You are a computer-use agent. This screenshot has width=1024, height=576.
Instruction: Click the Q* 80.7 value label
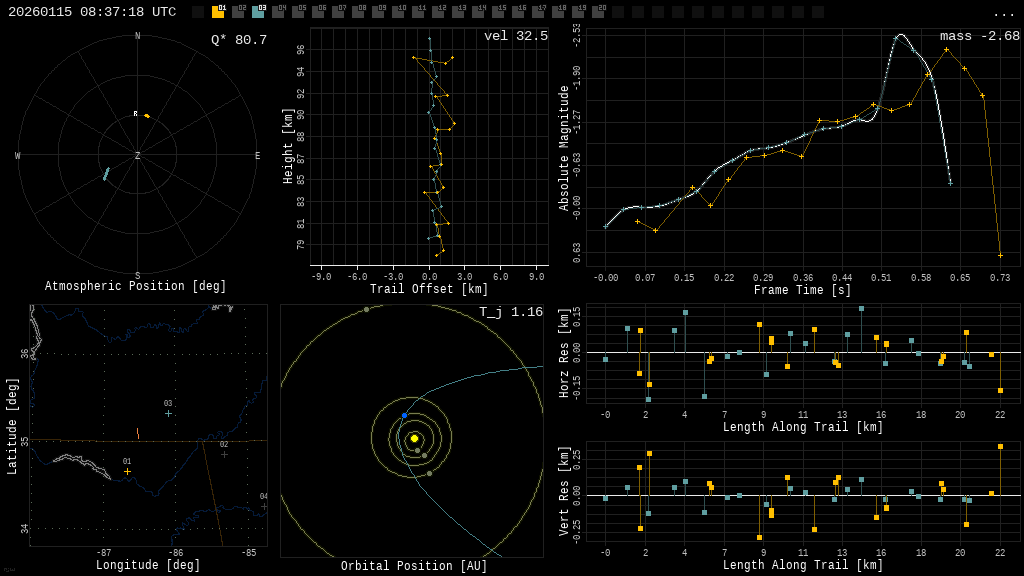[x=238, y=40]
